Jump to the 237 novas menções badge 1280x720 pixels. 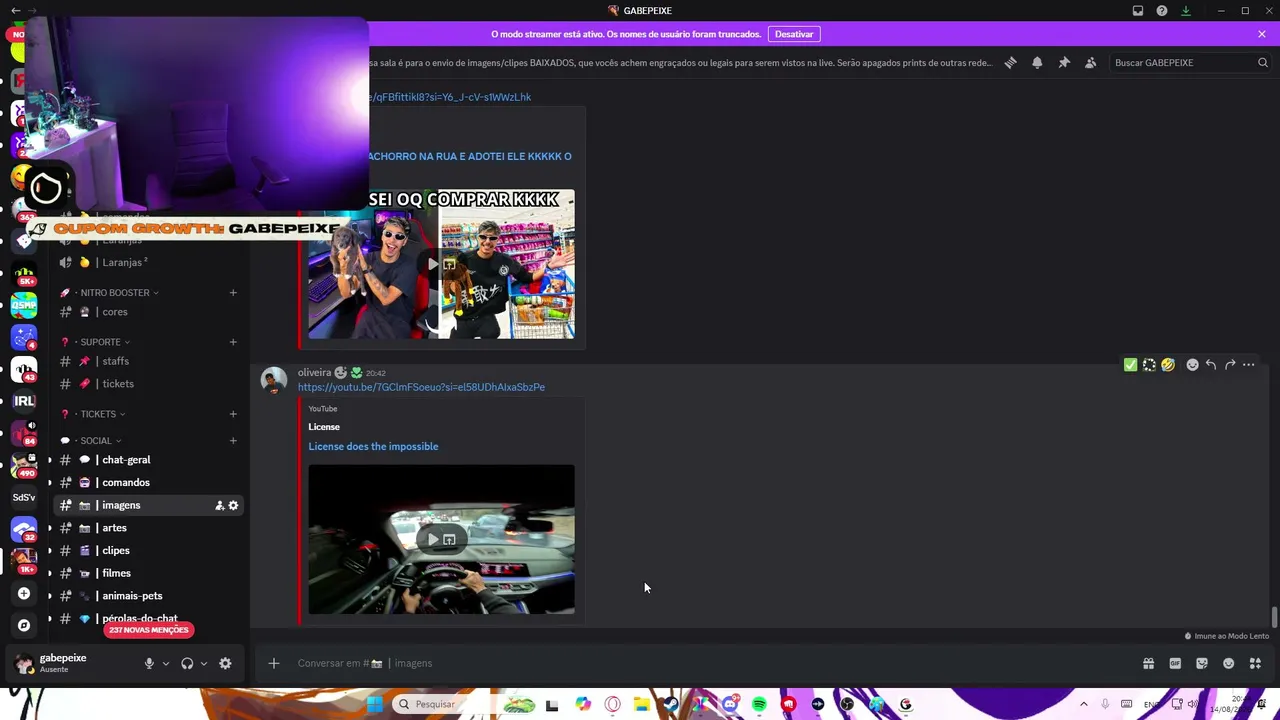point(149,630)
